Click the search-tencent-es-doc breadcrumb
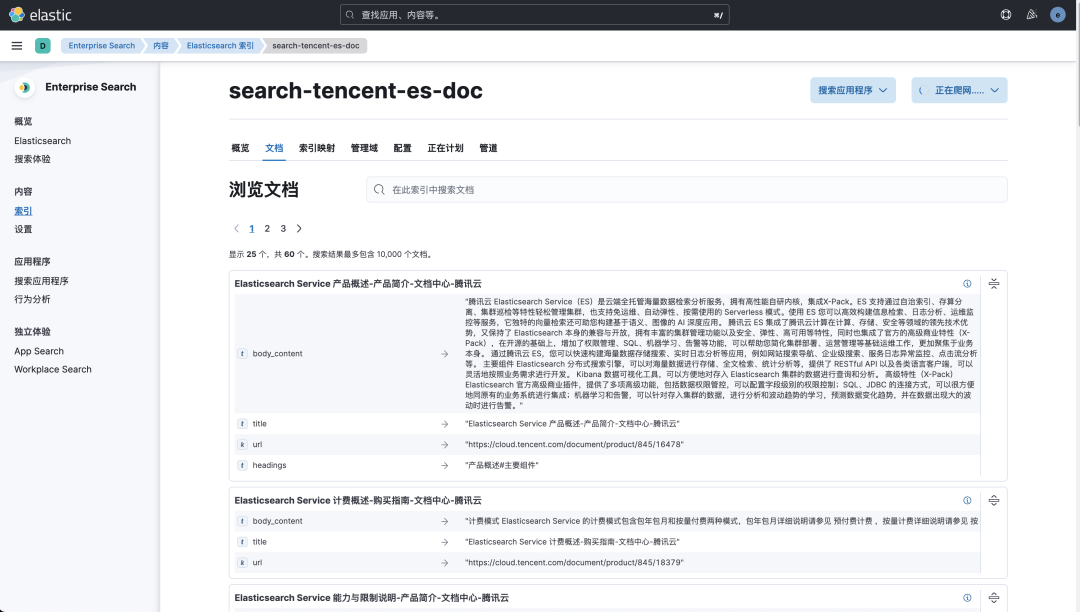The image size is (1080, 612). [315, 45]
